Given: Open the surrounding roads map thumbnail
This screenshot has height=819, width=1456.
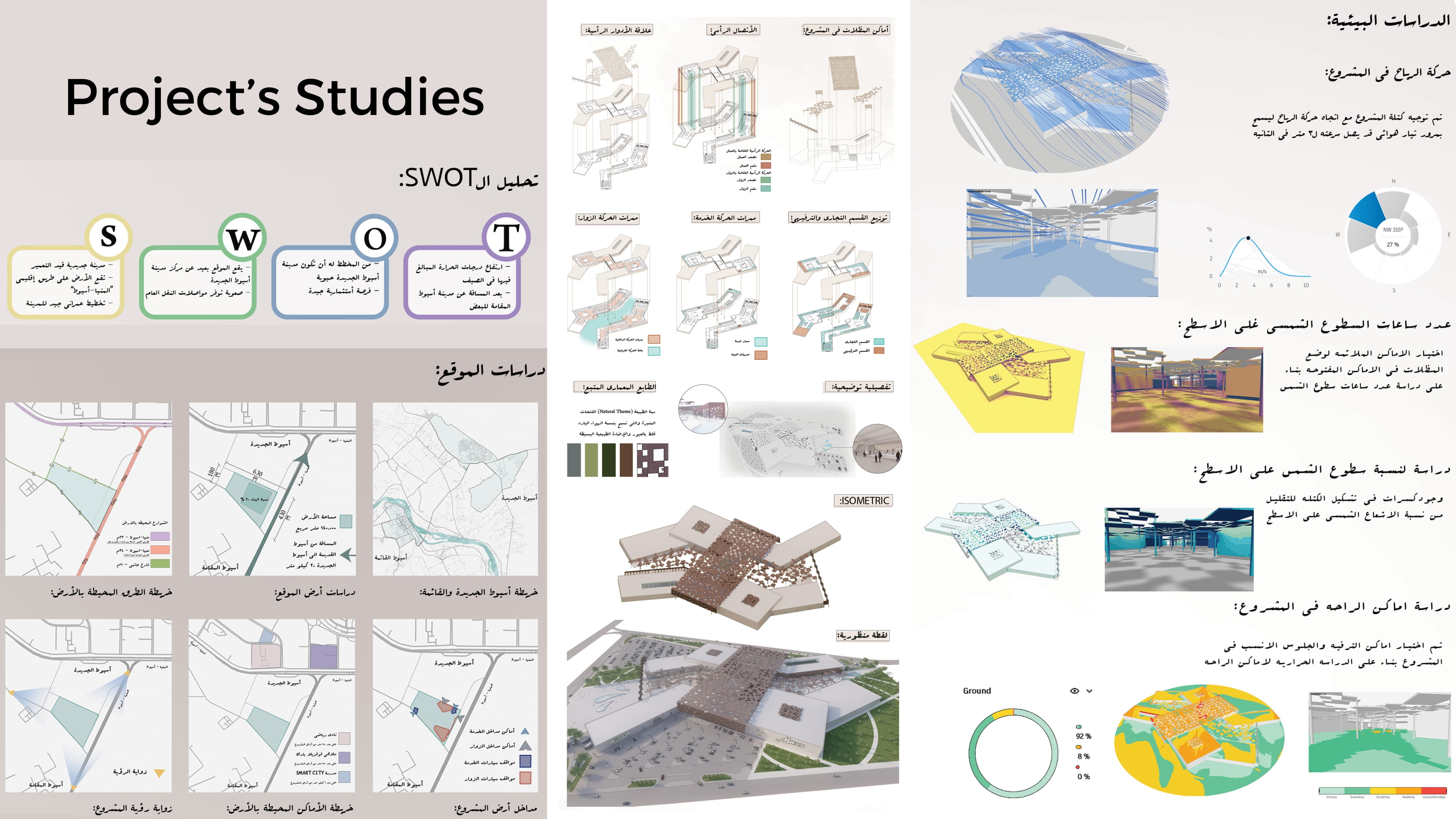Looking at the screenshot, I should (x=89, y=489).
